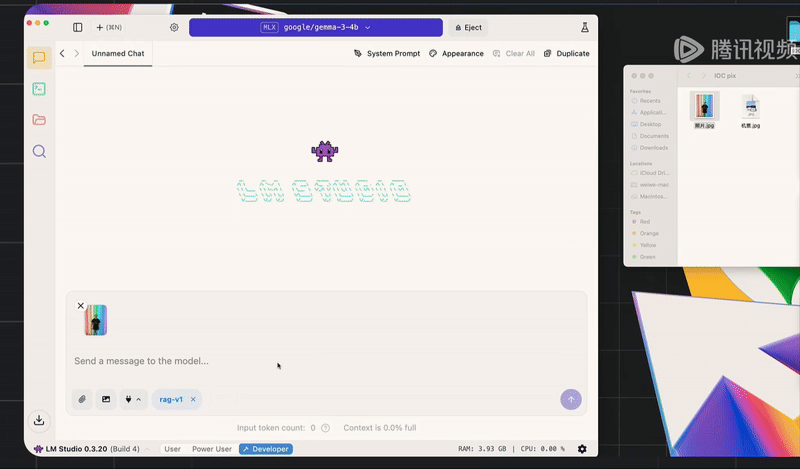Toggle the sidebar panel icon in title bar

(78, 27)
